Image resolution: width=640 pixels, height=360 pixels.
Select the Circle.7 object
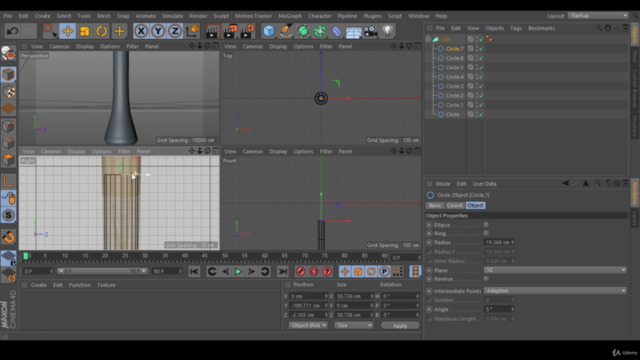[x=454, y=49]
